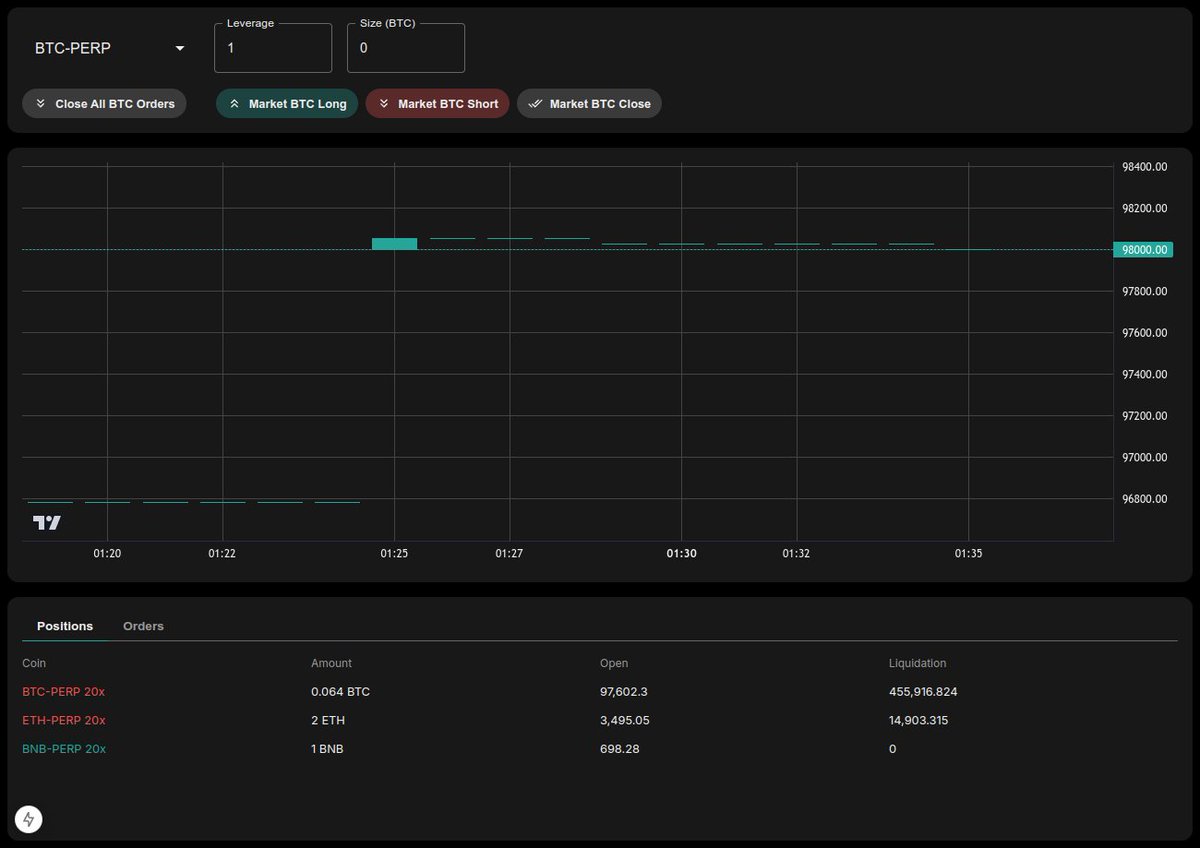Click the Open column header
Image resolution: width=1200 pixels, height=848 pixels.
tap(614, 663)
